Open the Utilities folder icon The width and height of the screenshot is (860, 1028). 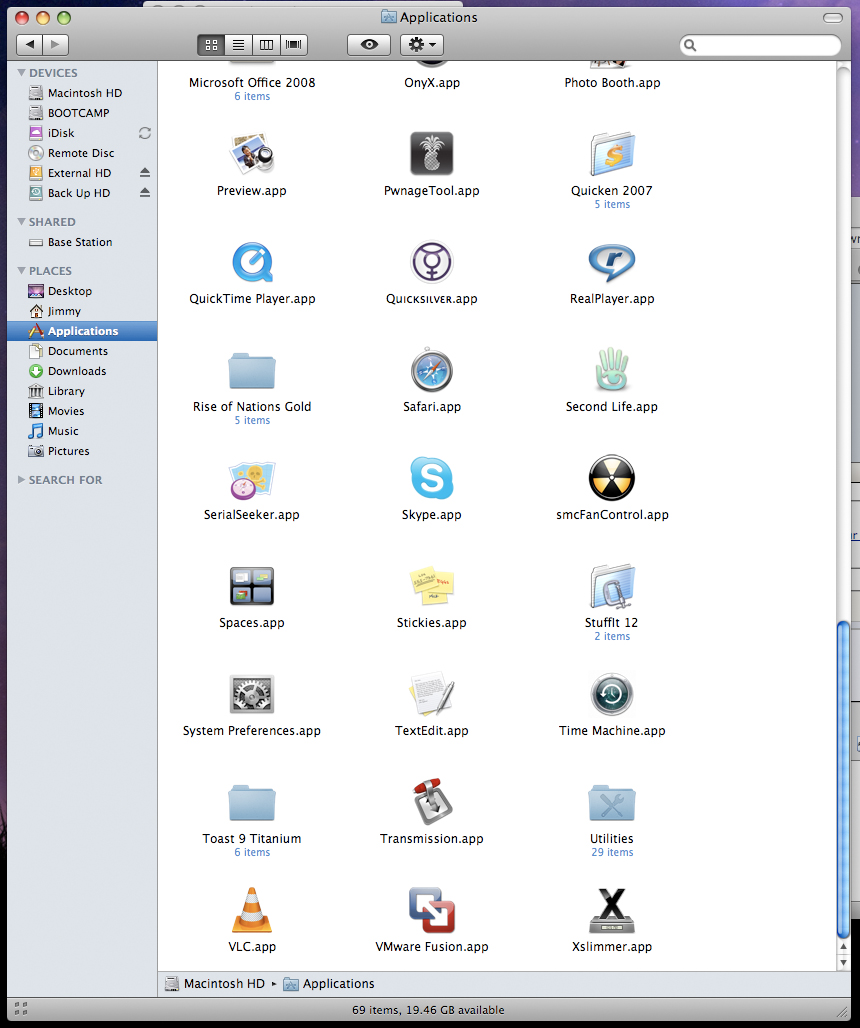pos(612,802)
